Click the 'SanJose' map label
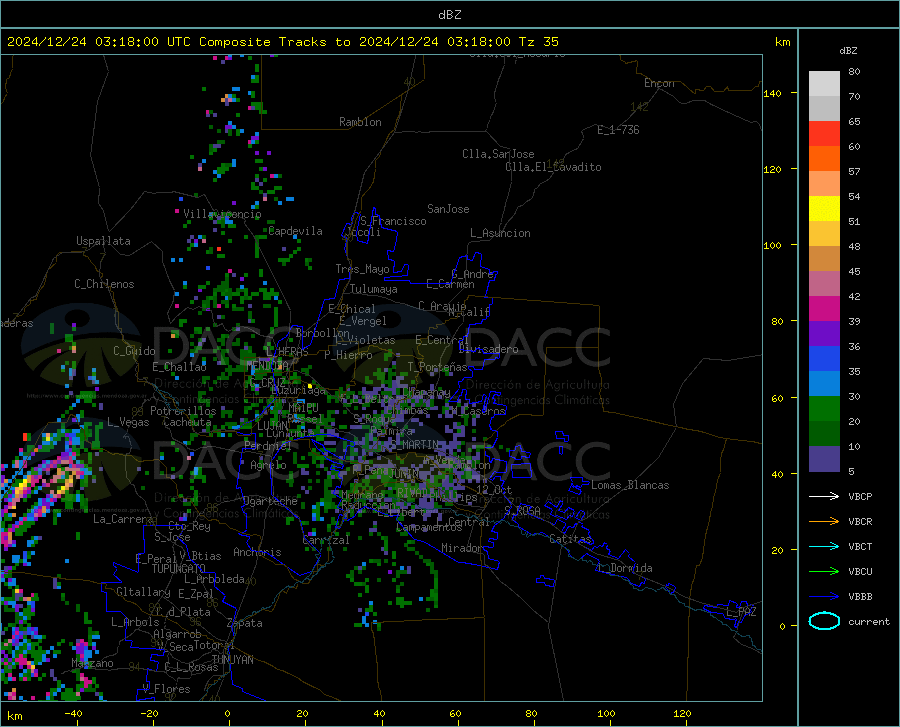This screenshot has height=727, width=900. [x=448, y=209]
